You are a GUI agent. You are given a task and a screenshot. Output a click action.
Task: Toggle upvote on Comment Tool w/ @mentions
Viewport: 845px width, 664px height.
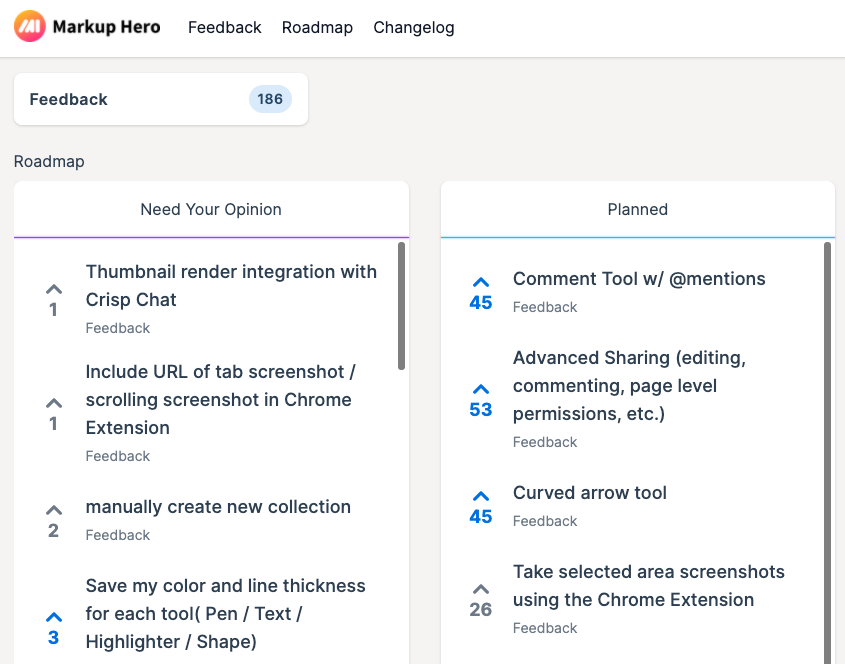(481, 293)
